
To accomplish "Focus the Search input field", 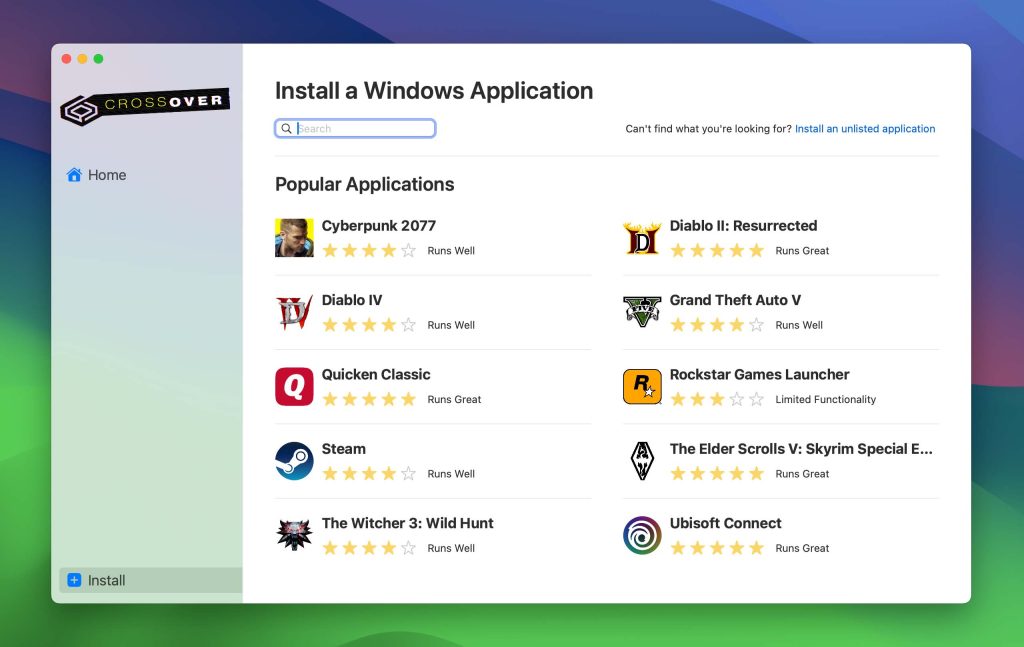I will point(364,129).
